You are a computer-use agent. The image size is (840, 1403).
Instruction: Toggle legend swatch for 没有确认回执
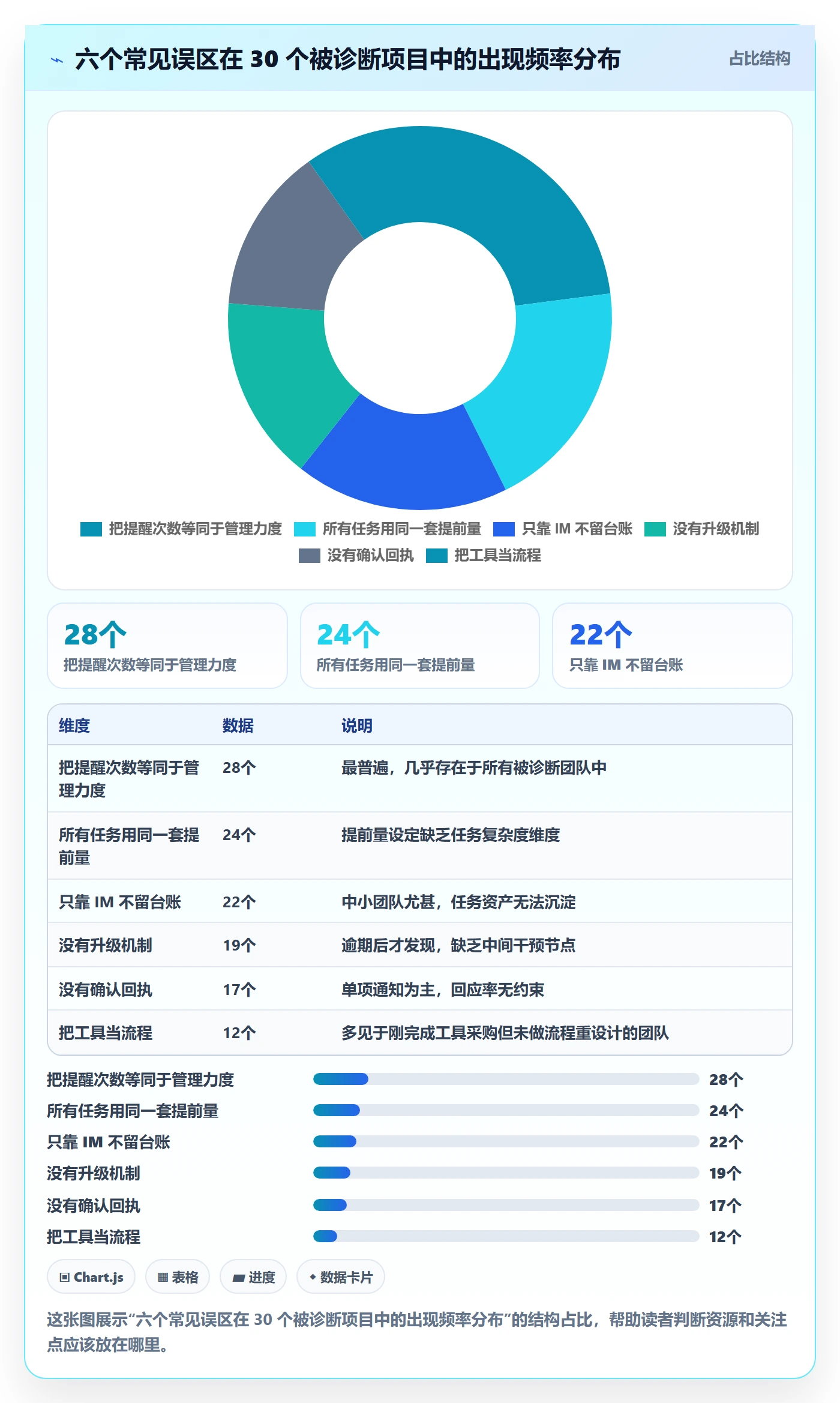[x=310, y=556]
